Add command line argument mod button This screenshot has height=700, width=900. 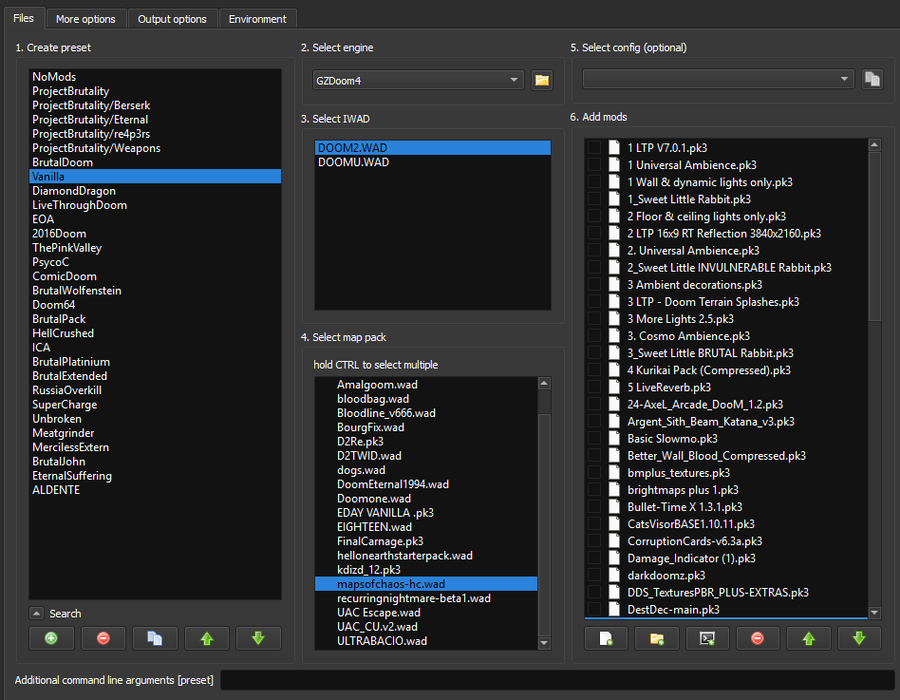[x=707, y=638]
